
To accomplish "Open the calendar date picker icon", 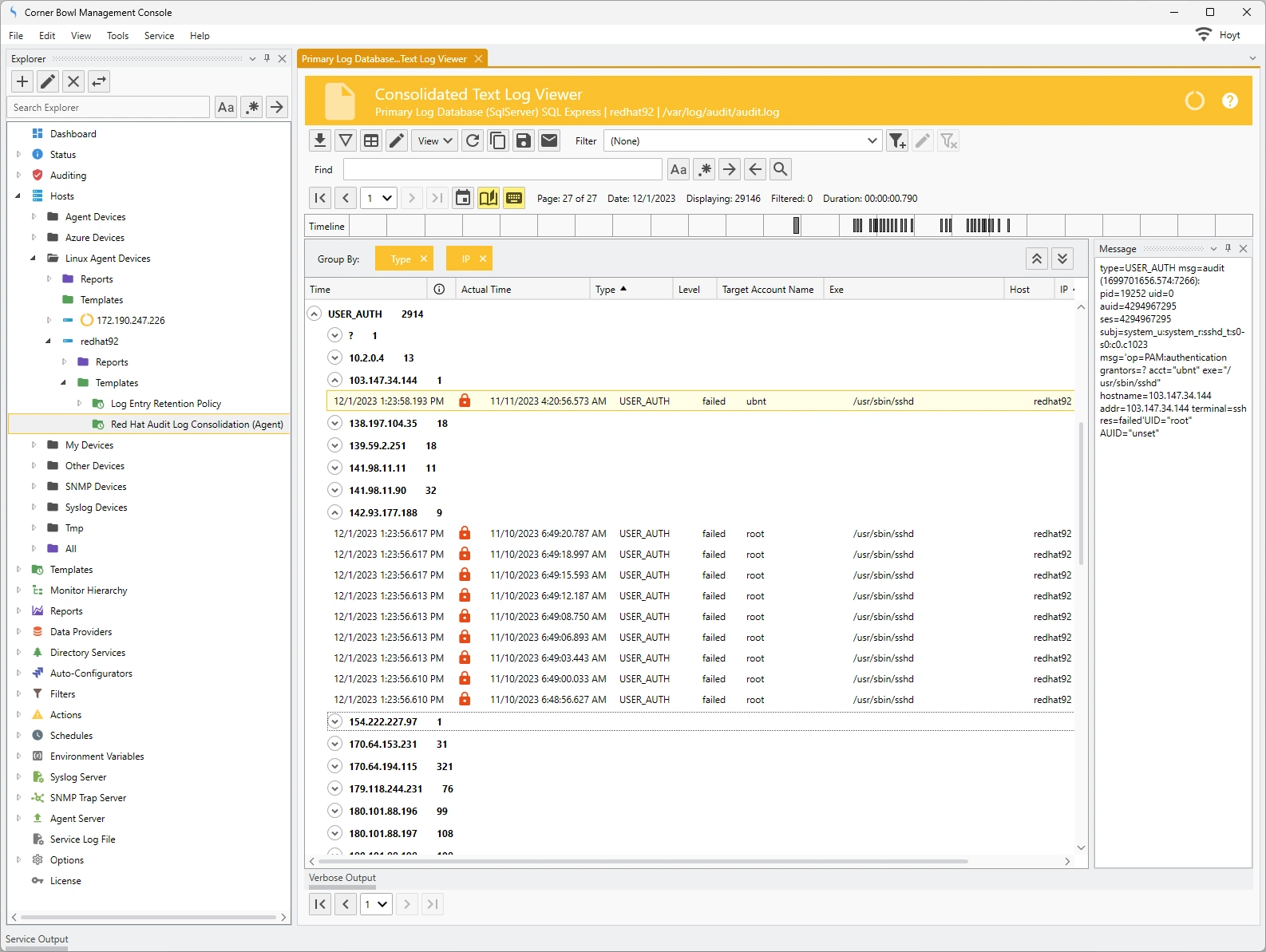I will 463,198.
